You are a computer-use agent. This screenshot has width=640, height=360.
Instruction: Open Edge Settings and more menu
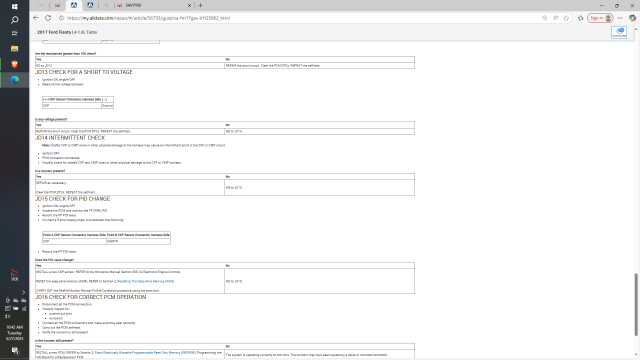(x=620, y=18)
